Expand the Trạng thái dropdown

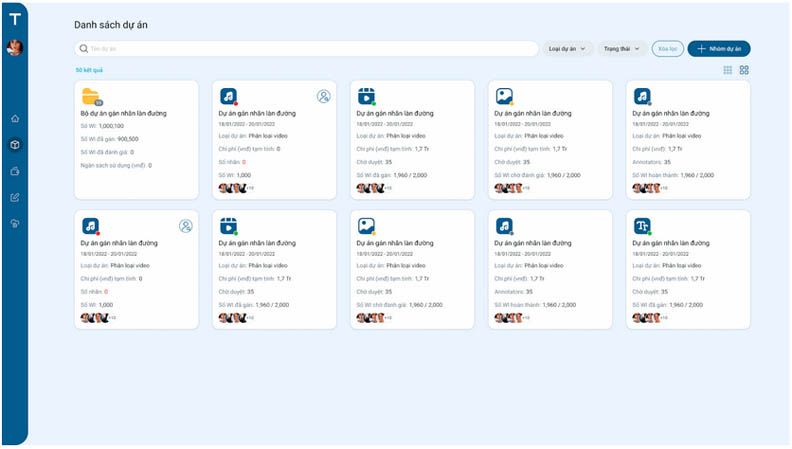point(622,48)
